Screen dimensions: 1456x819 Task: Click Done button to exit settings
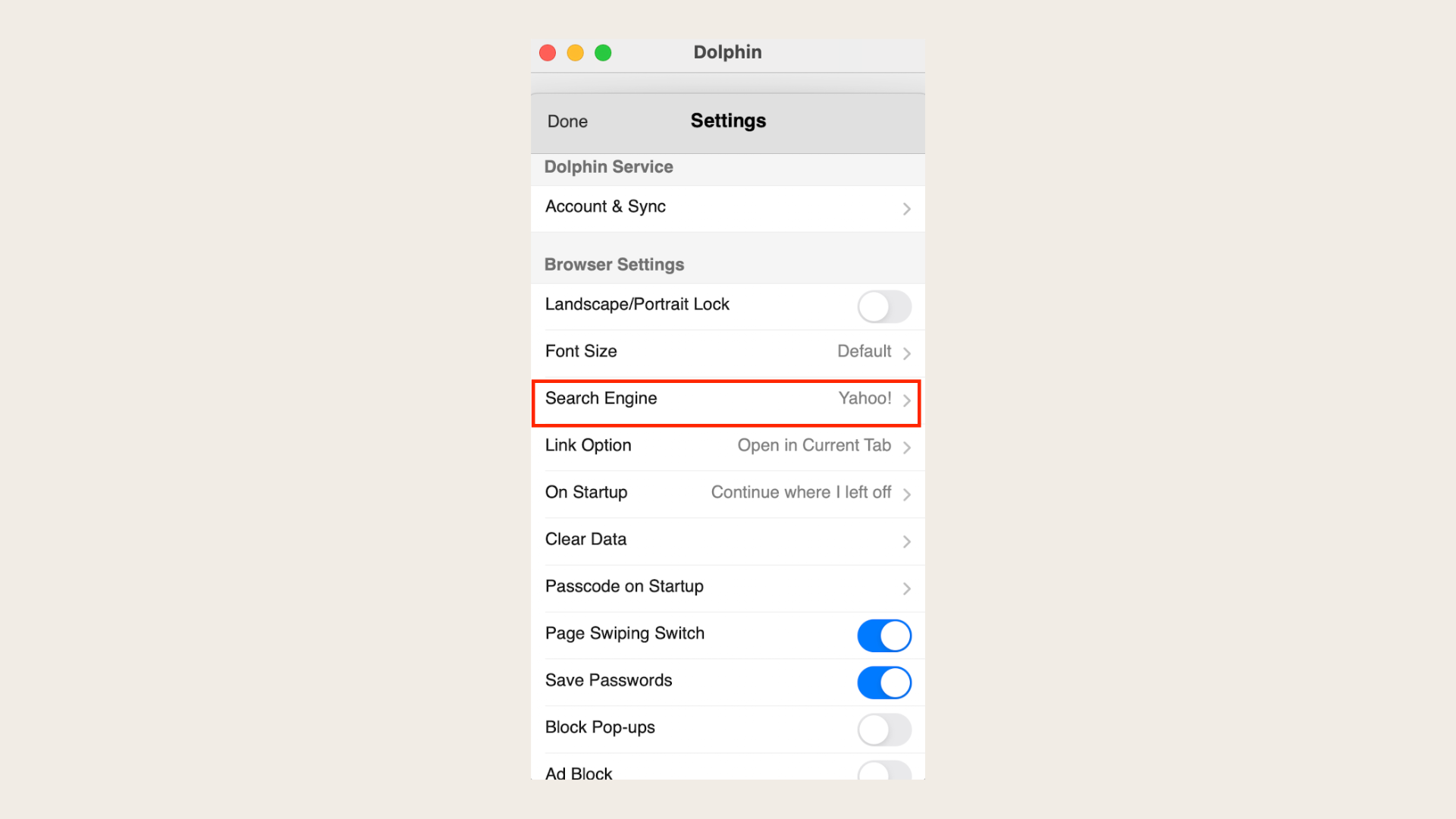(x=569, y=120)
